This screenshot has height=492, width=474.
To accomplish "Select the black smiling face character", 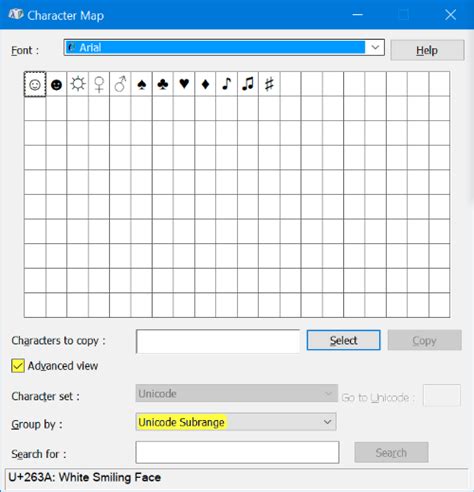I will [x=56, y=84].
